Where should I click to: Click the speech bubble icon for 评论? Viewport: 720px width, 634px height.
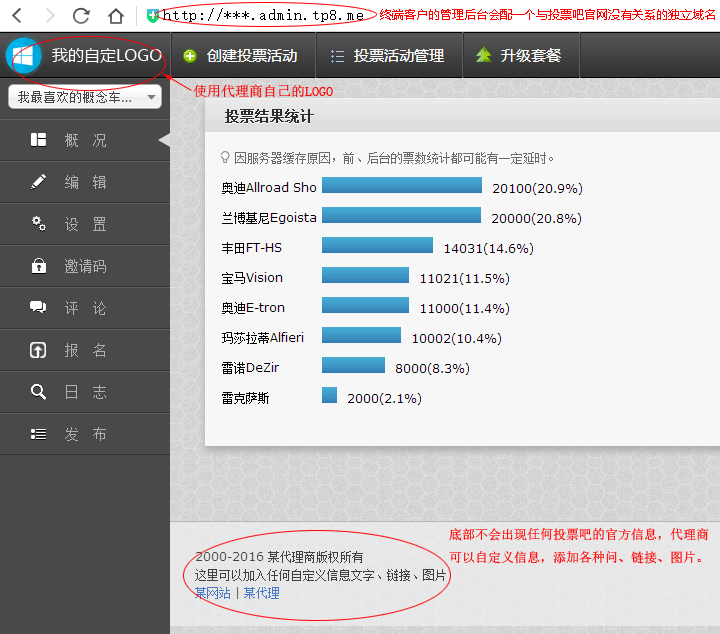[x=39, y=308]
